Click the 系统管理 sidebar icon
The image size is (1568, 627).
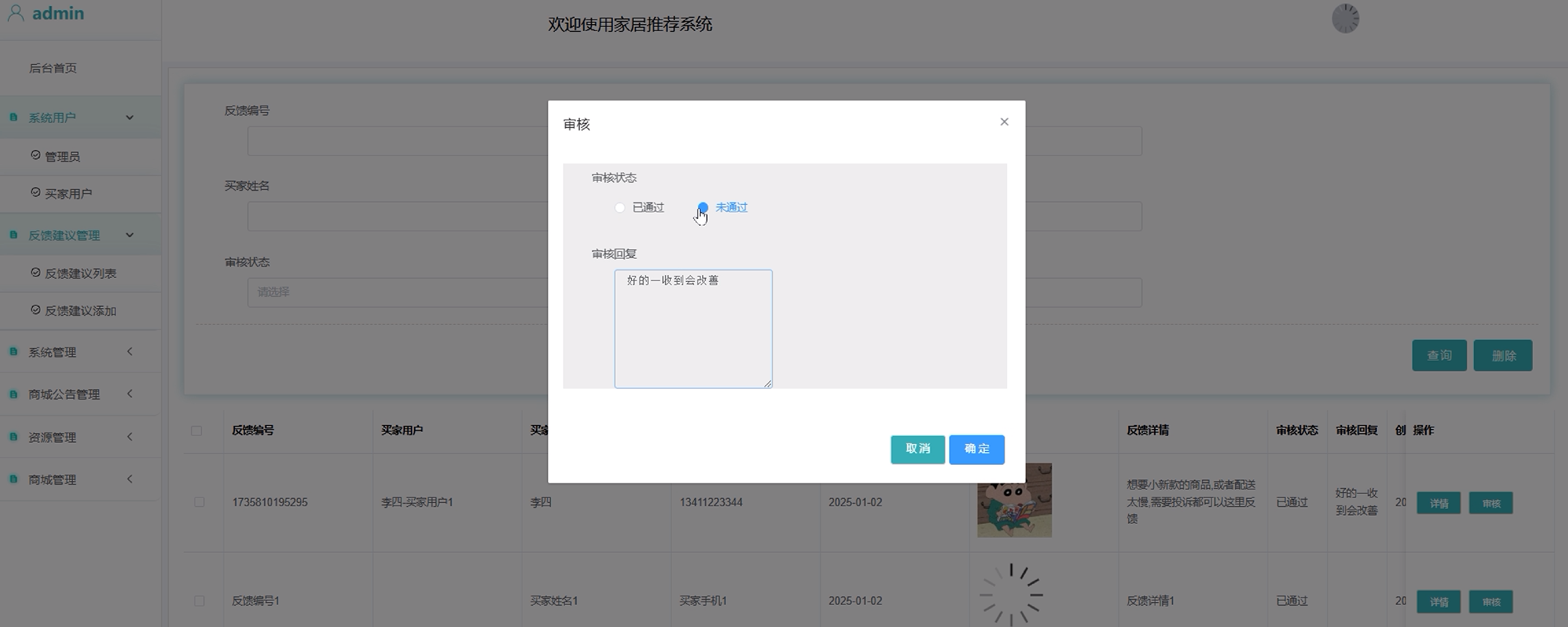[13, 352]
